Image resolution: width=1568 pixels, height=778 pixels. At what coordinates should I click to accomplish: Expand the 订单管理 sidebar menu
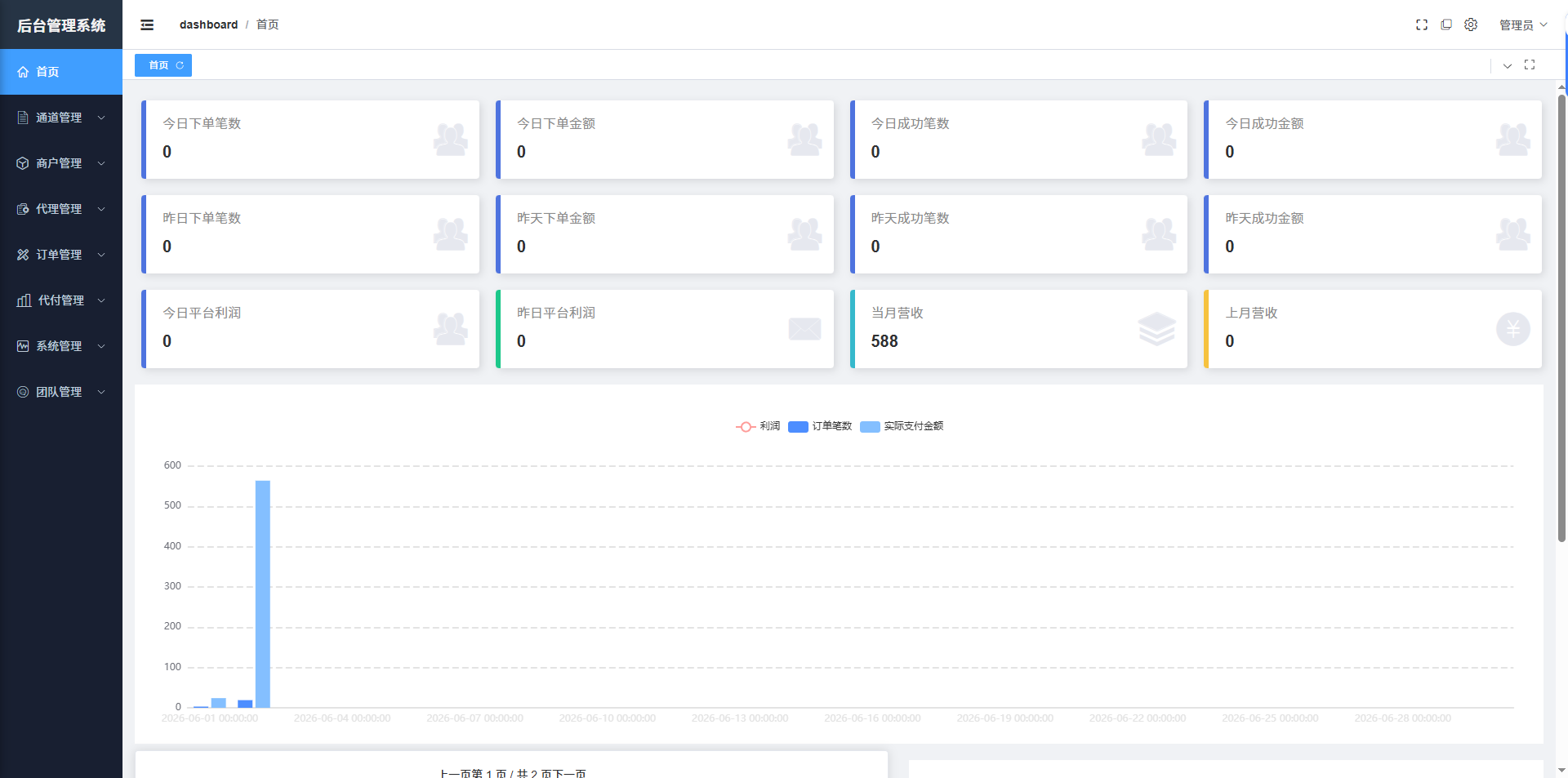61,255
